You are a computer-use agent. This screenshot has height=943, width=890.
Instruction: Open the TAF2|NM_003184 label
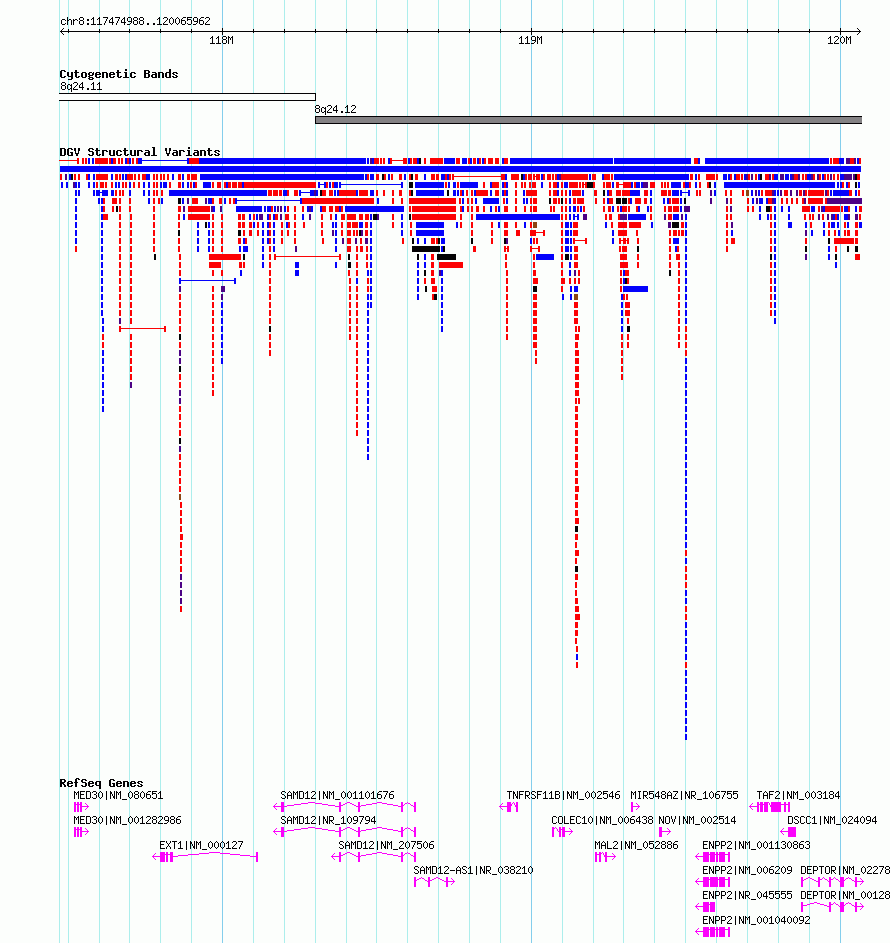pyautogui.click(x=799, y=795)
